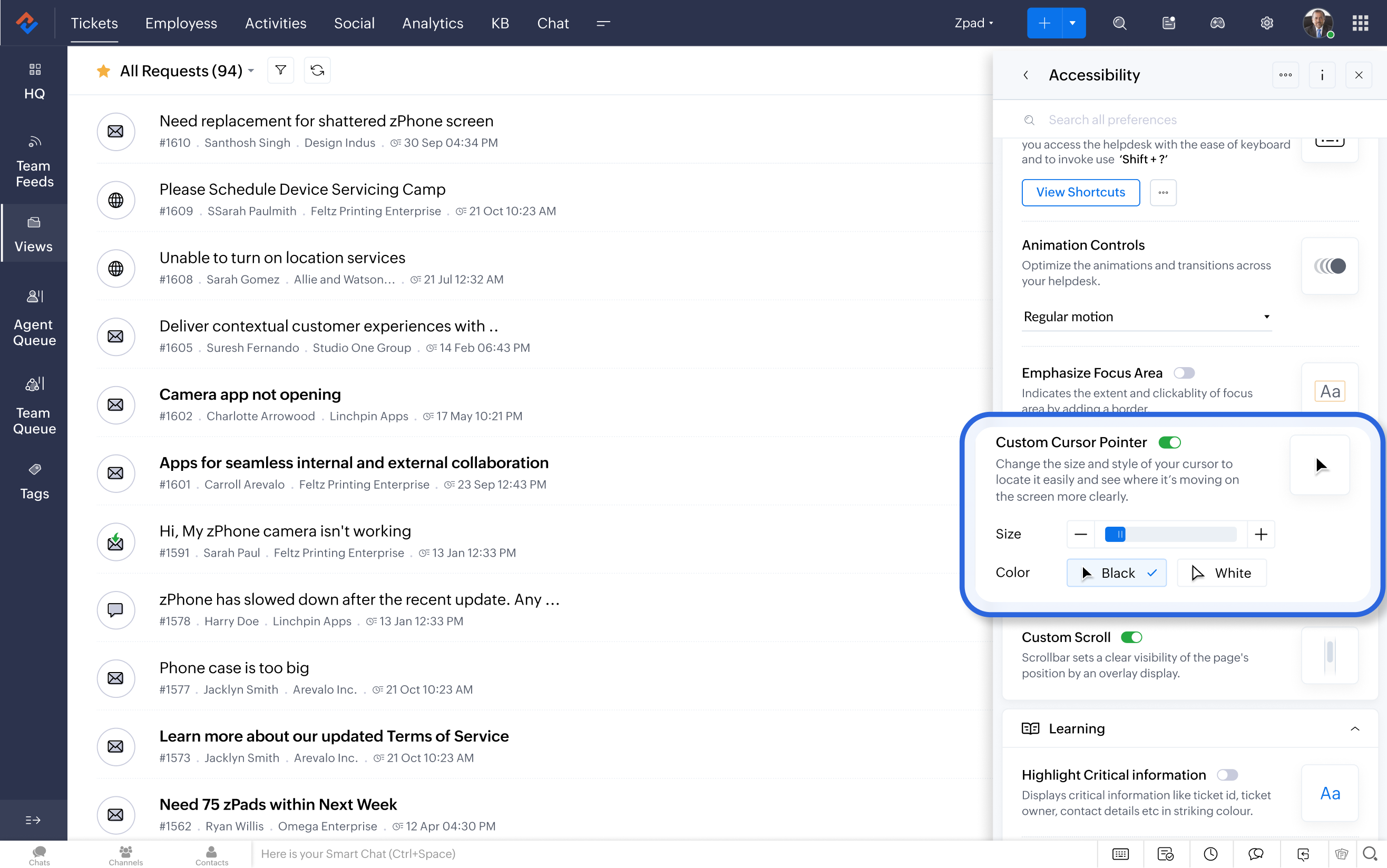
Task: Open Team Feeds in sidebar
Action: tap(34, 162)
